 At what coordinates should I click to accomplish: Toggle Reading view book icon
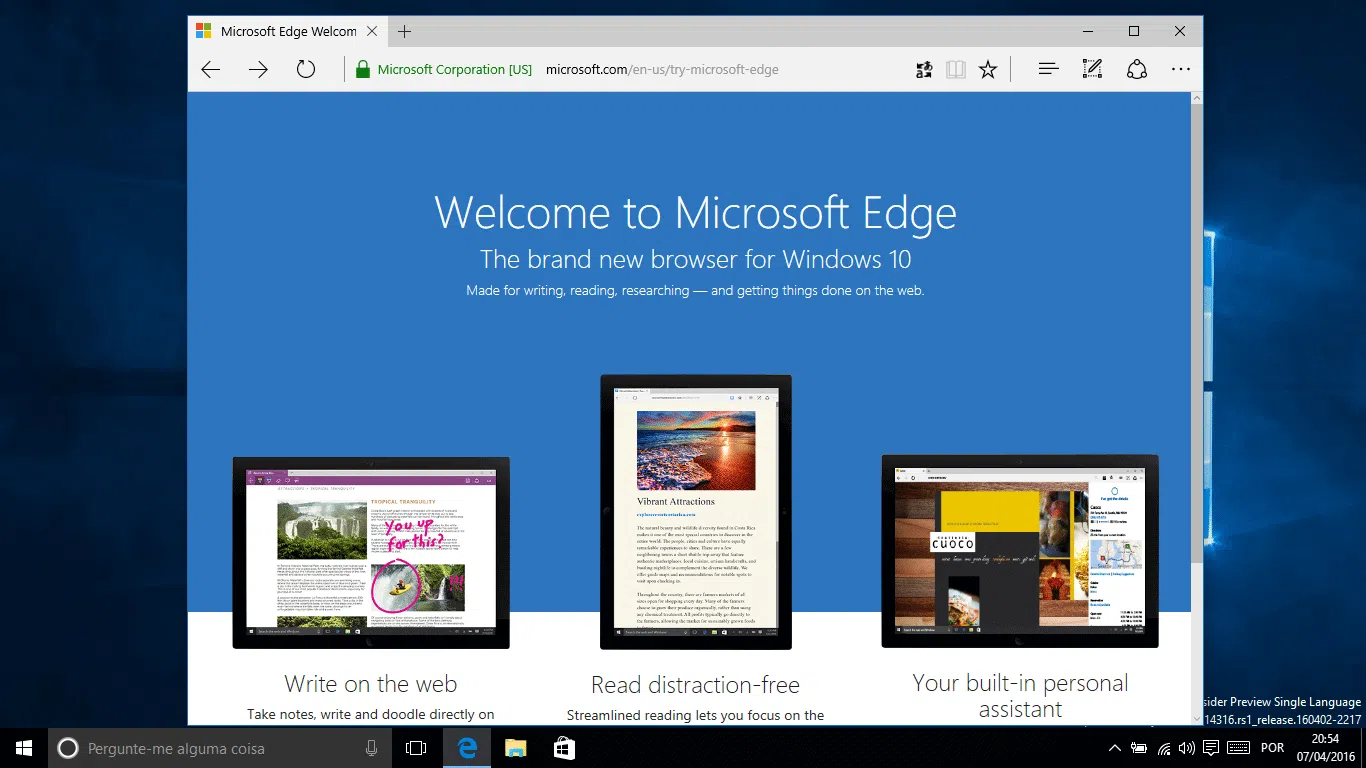(956, 69)
